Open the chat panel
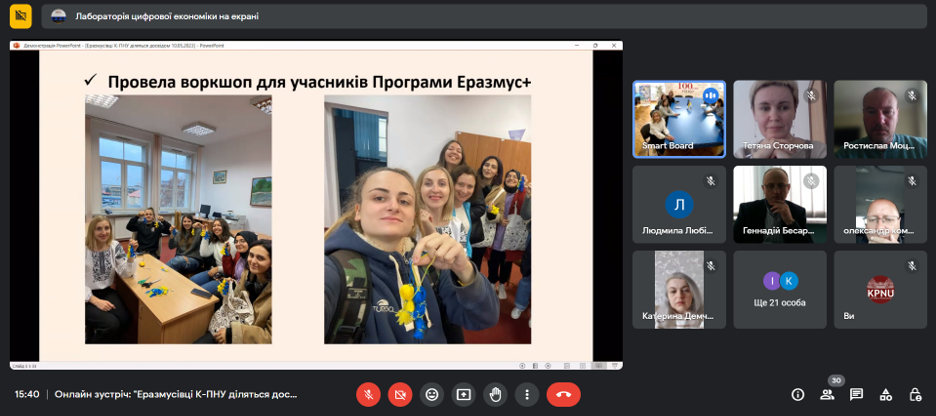936x416 pixels. click(856, 394)
